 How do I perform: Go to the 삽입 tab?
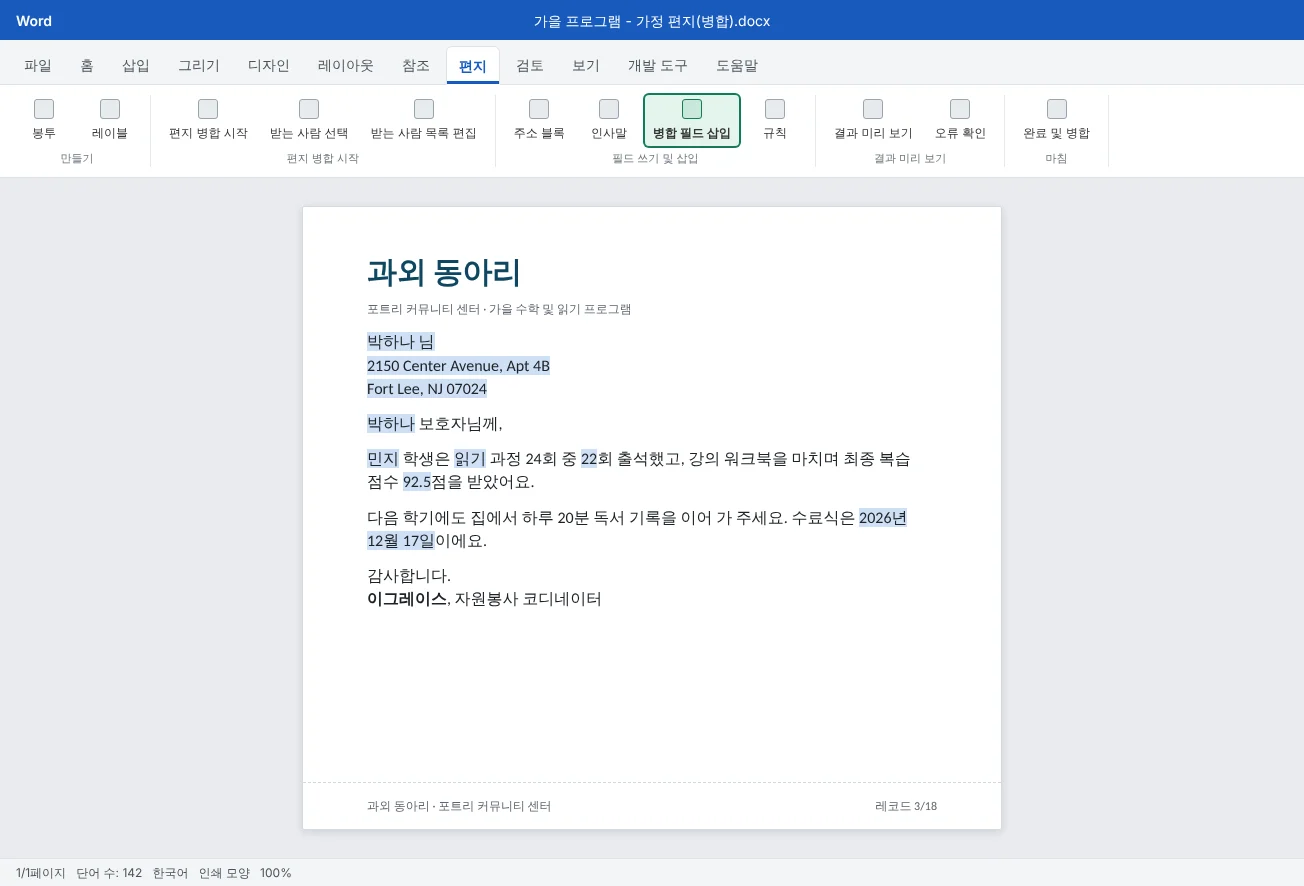(136, 66)
